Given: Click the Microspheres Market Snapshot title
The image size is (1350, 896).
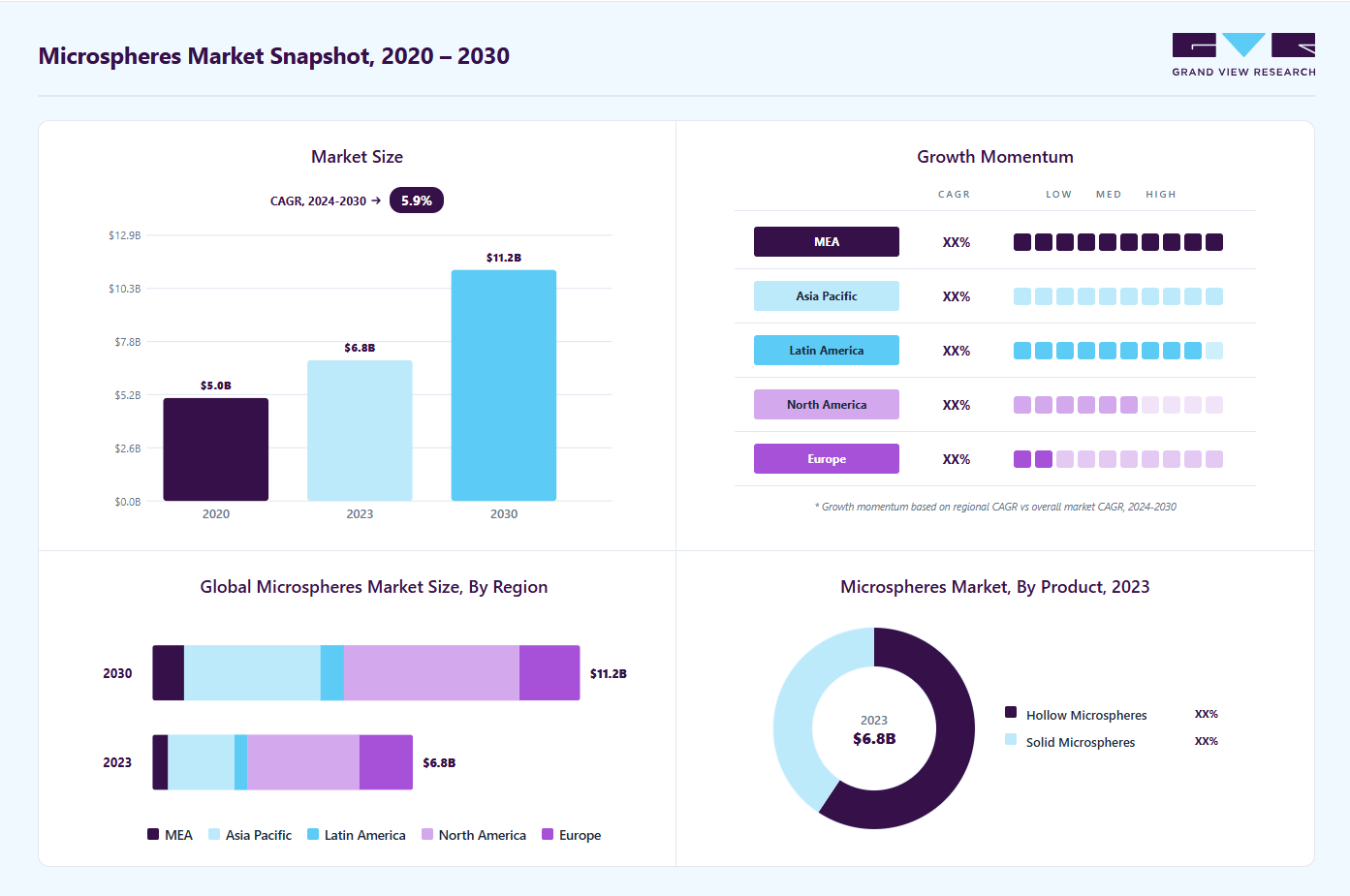Looking at the screenshot, I should click(x=274, y=56).
